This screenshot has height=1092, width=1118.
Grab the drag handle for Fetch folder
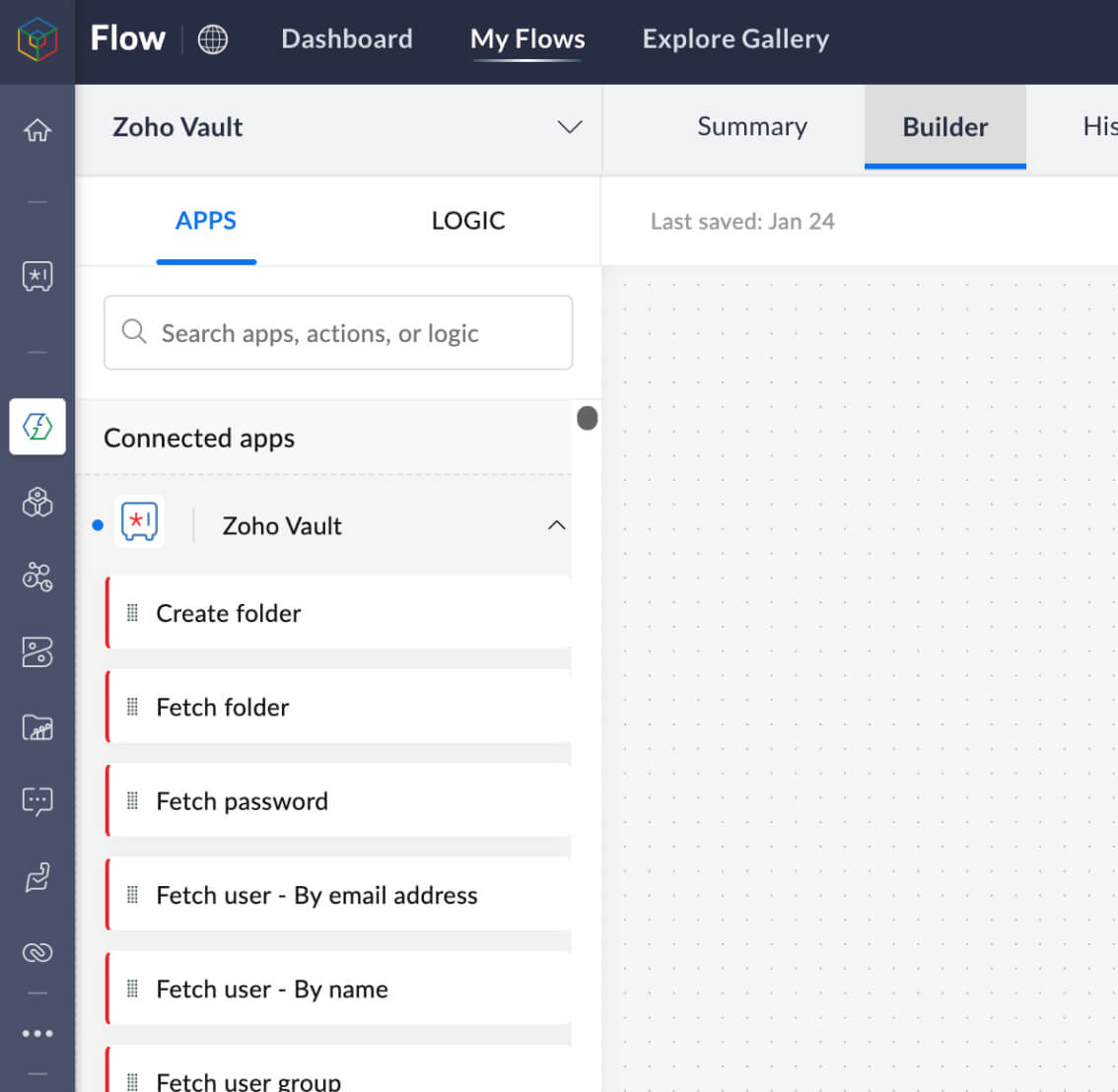pos(132,707)
